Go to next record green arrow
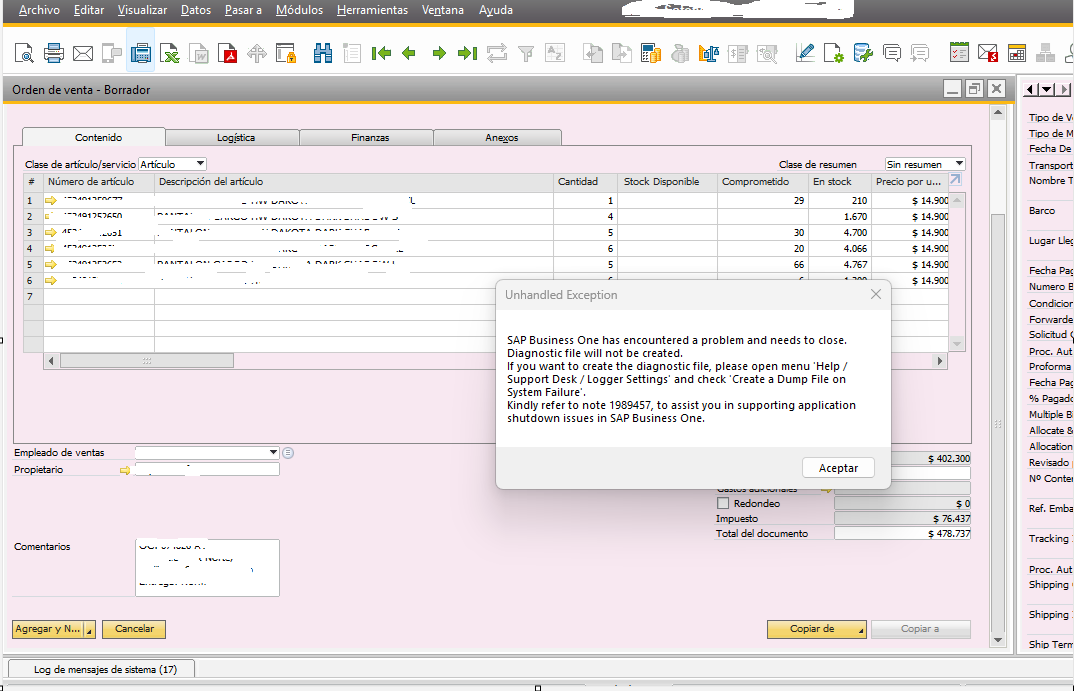The width and height of the screenshot is (1074, 691). click(x=439, y=53)
